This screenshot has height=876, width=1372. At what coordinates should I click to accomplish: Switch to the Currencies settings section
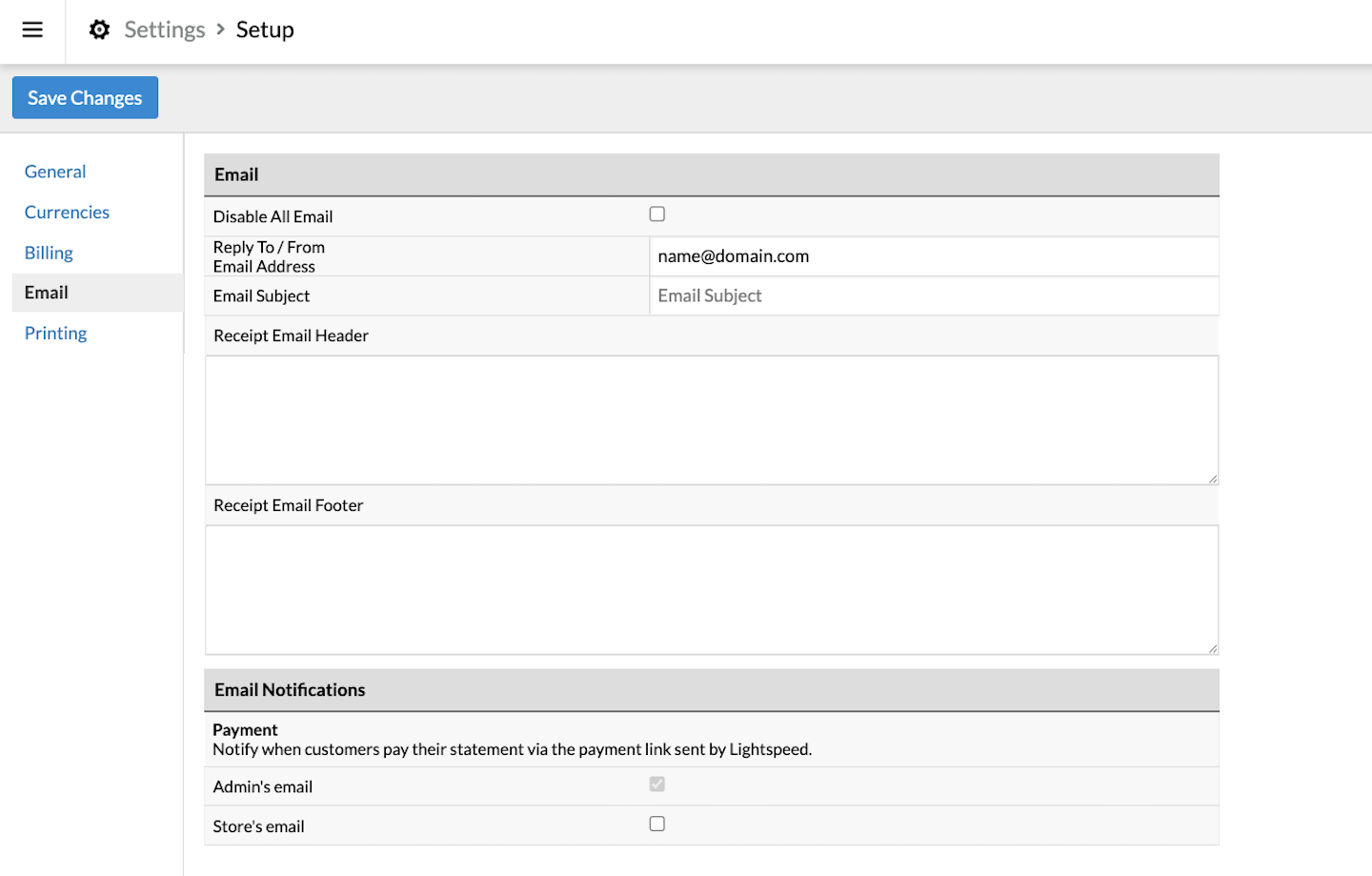tap(67, 212)
